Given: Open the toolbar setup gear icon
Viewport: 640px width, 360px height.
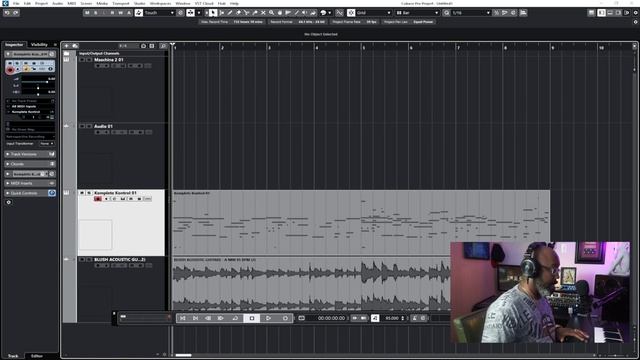Looking at the screenshot, I should (636, 13).
